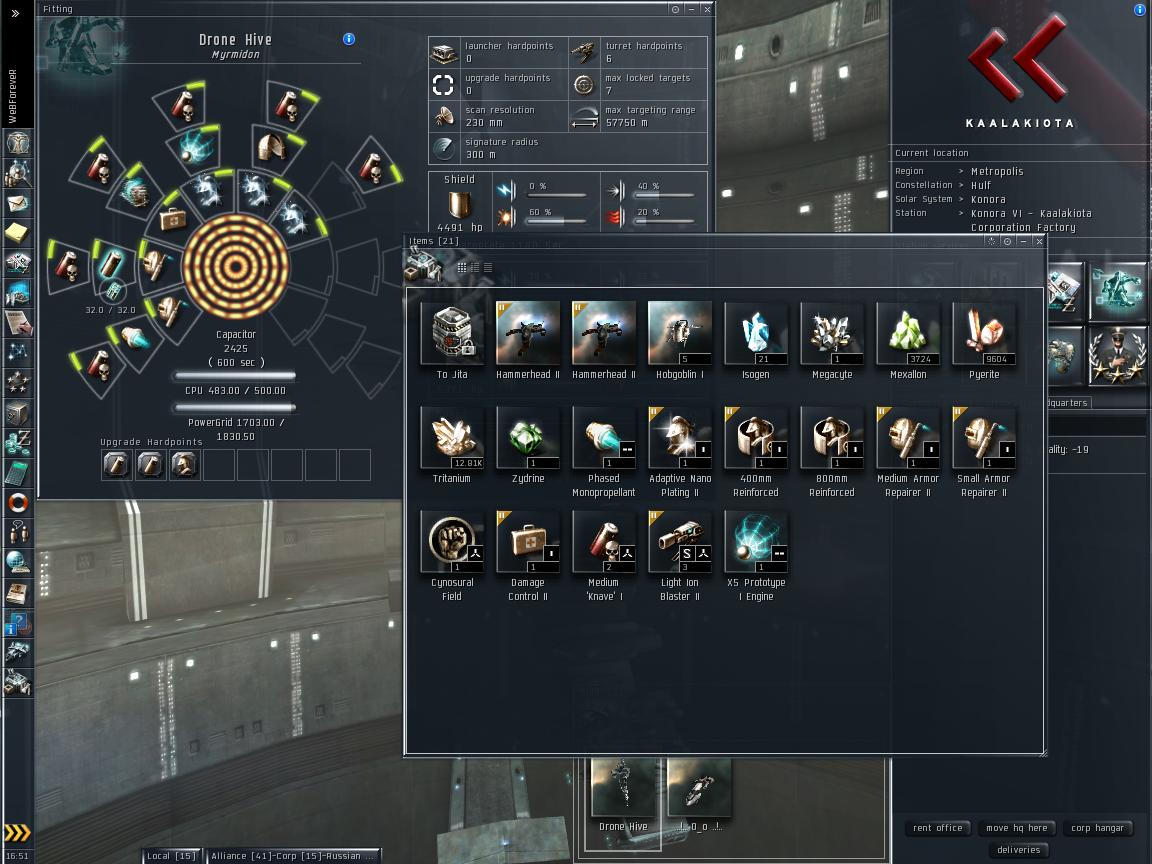
Task: Open the in-game browser globe icon
Action: [x=18, y=563]
